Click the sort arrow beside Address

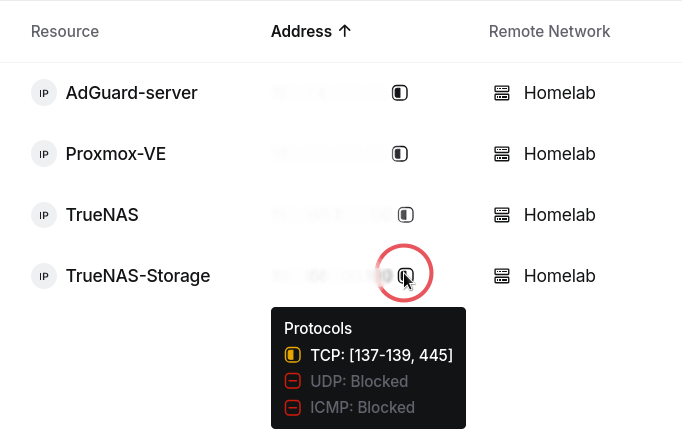[344, 31]
